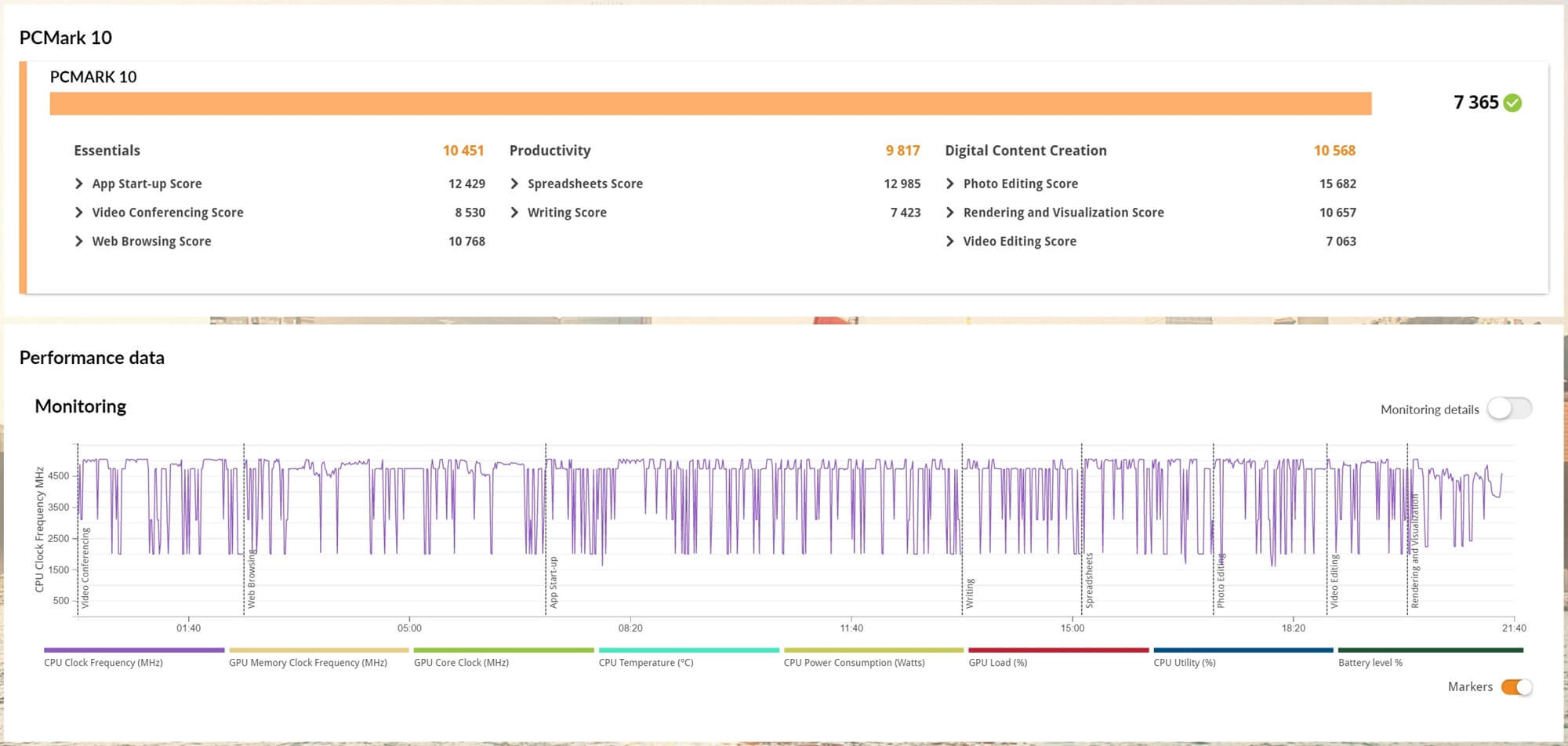
Task: Click the App Start-up timeline marker
Action: point(554,583)
